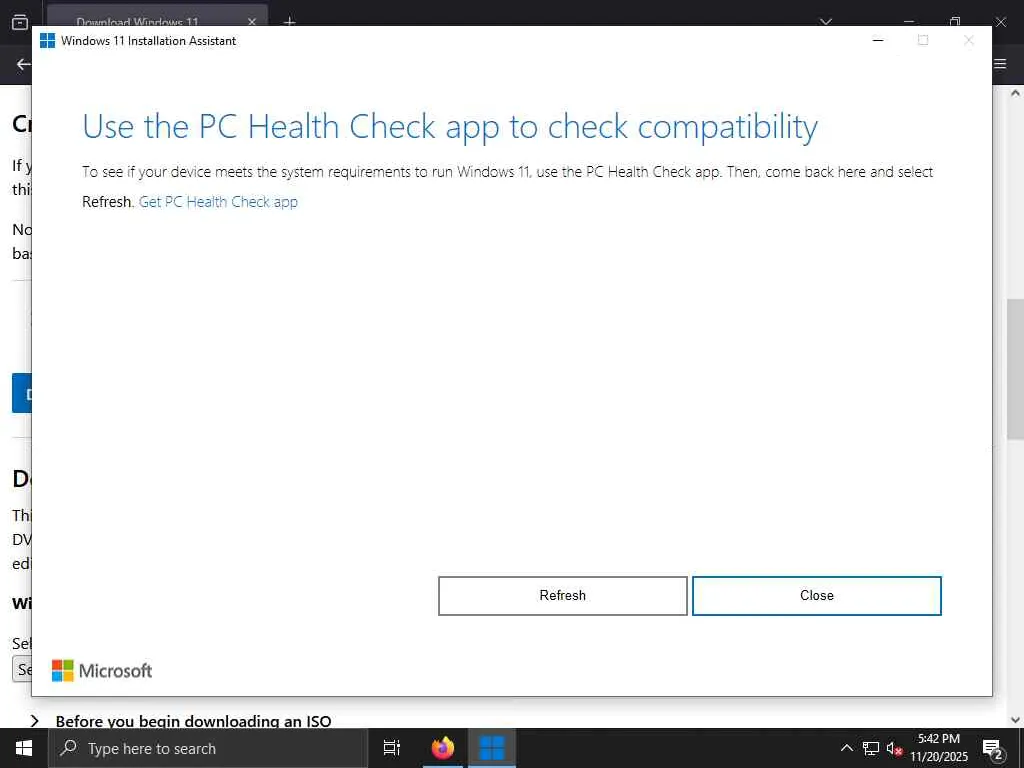Click the Windows logo in assistant title bar

pyautogui.click(x=47, y=40)
